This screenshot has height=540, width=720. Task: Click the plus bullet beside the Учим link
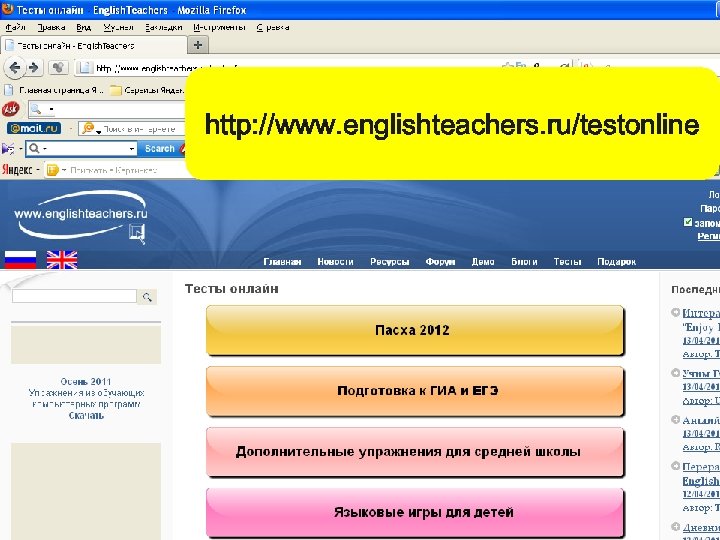pyautogui.click(x=675, y=372)
